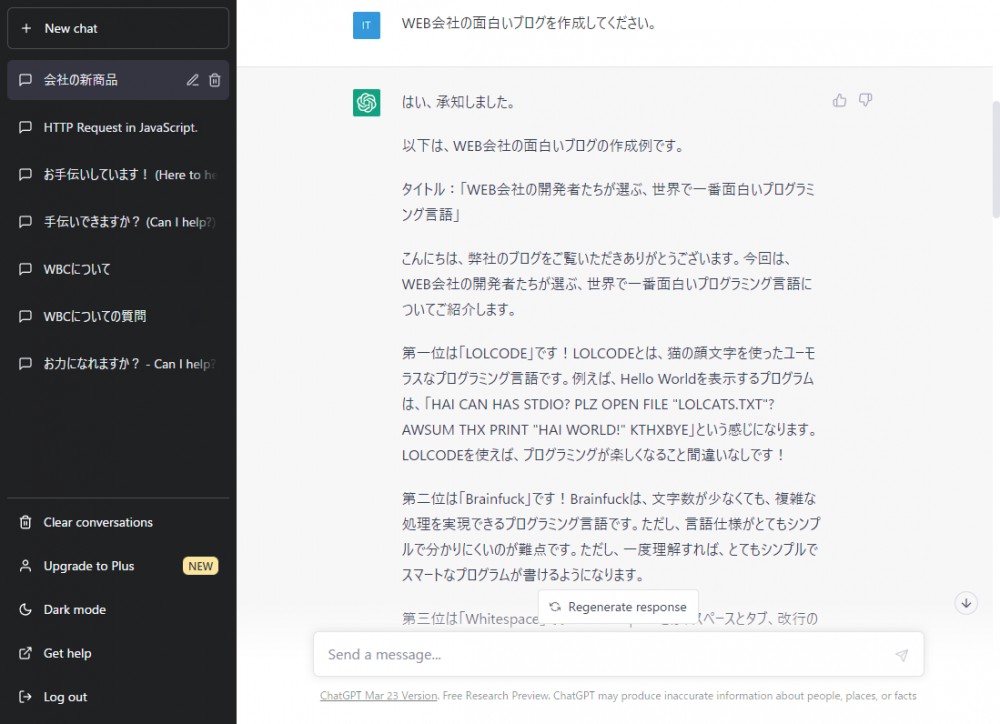Click the Send a message input field
This screenshot has width=1000, height=724.
600,655
